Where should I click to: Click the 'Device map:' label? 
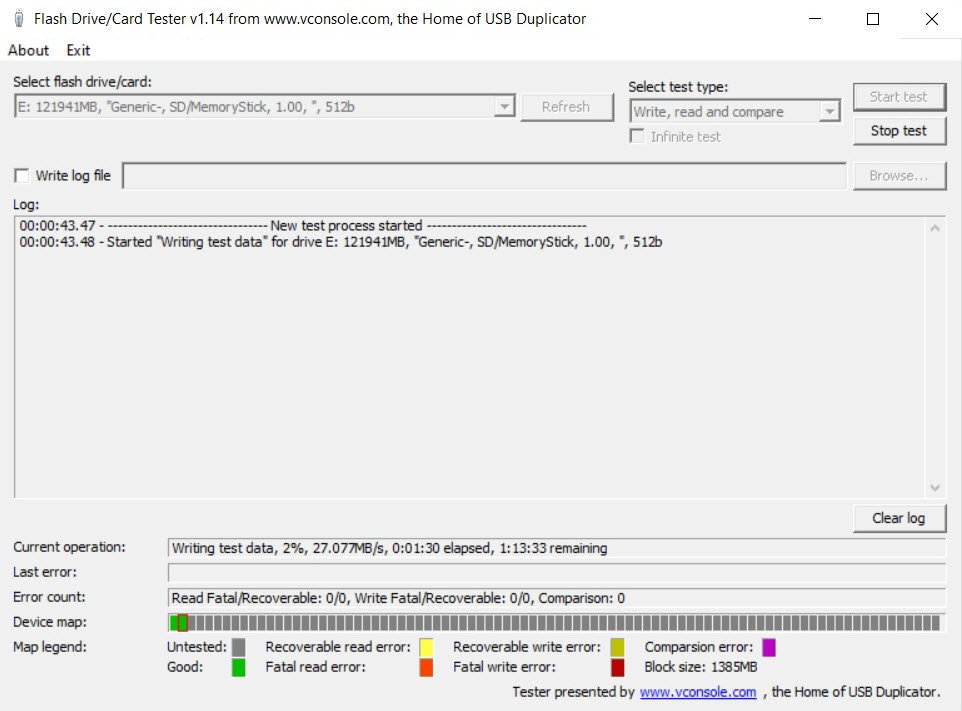[x=50, y=622]
